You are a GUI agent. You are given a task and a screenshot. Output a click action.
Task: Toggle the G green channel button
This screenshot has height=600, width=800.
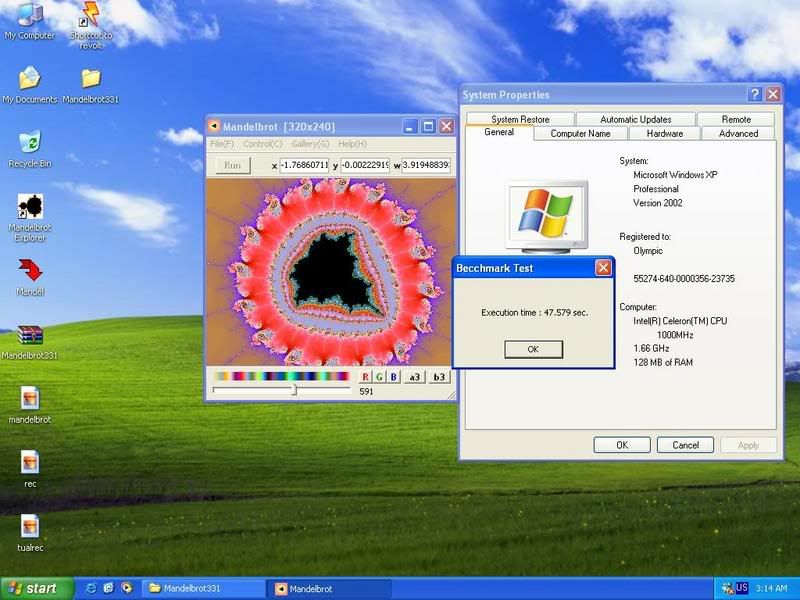click(380, 377)
